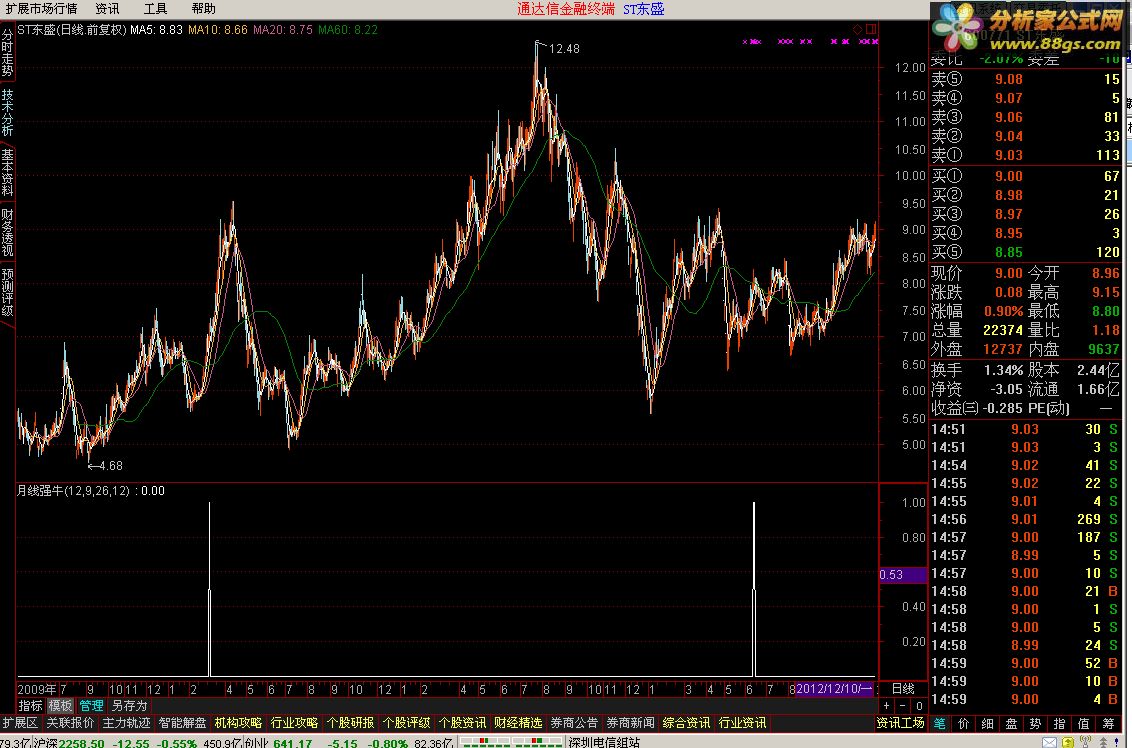Open the mail envelope icon in status bar
Image resolution: width=1132 pixels, height=748 pixels.
tap(1048, 742)
